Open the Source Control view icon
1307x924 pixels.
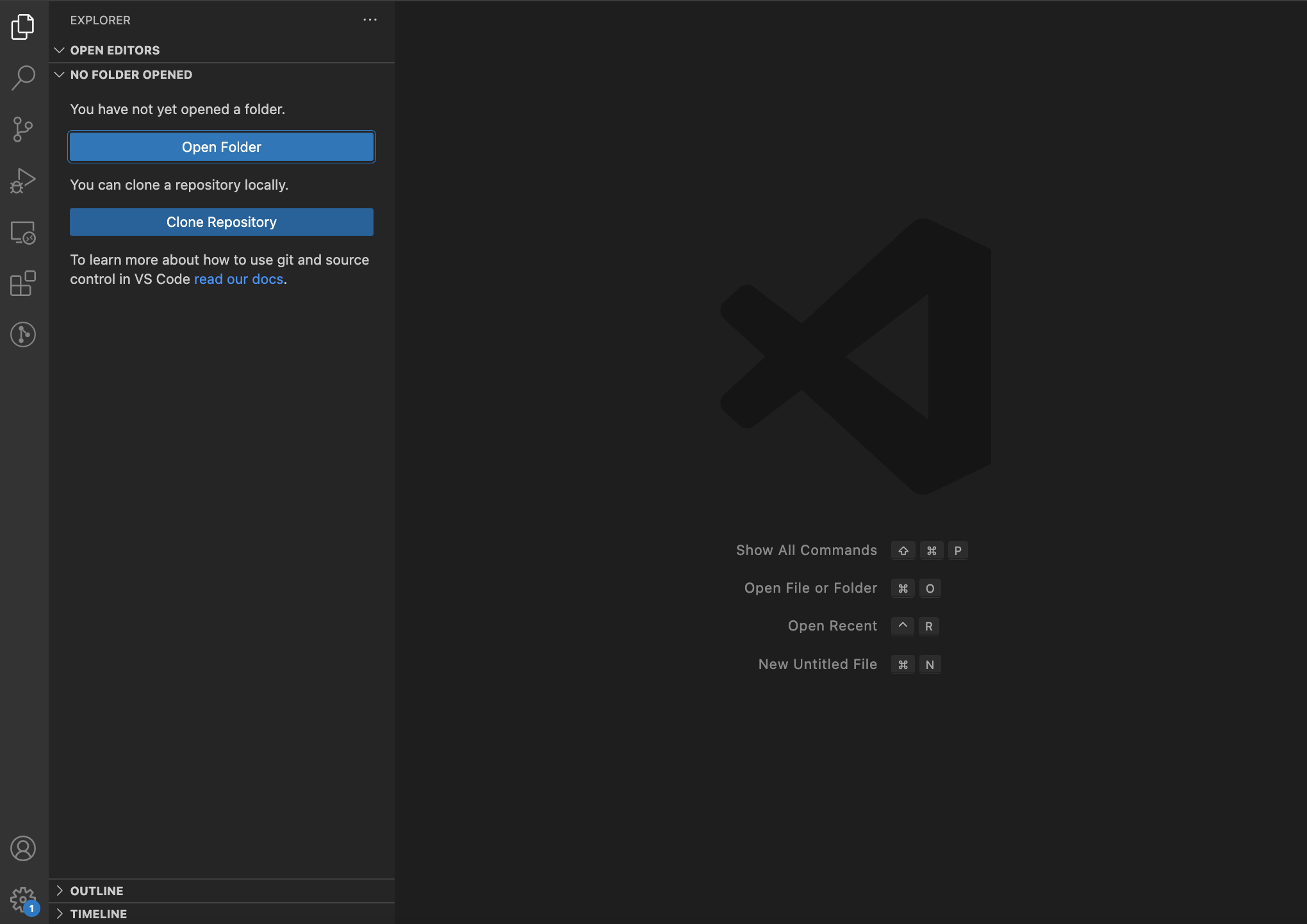23,129
